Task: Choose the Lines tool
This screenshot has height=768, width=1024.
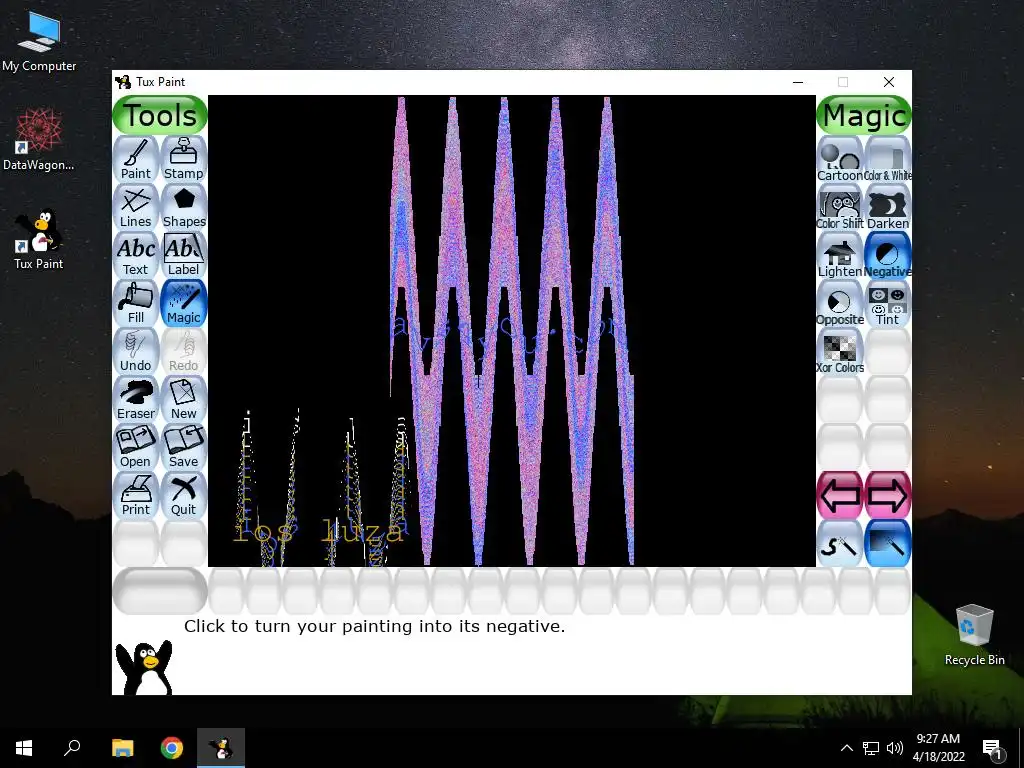Action: pos(136,206)
